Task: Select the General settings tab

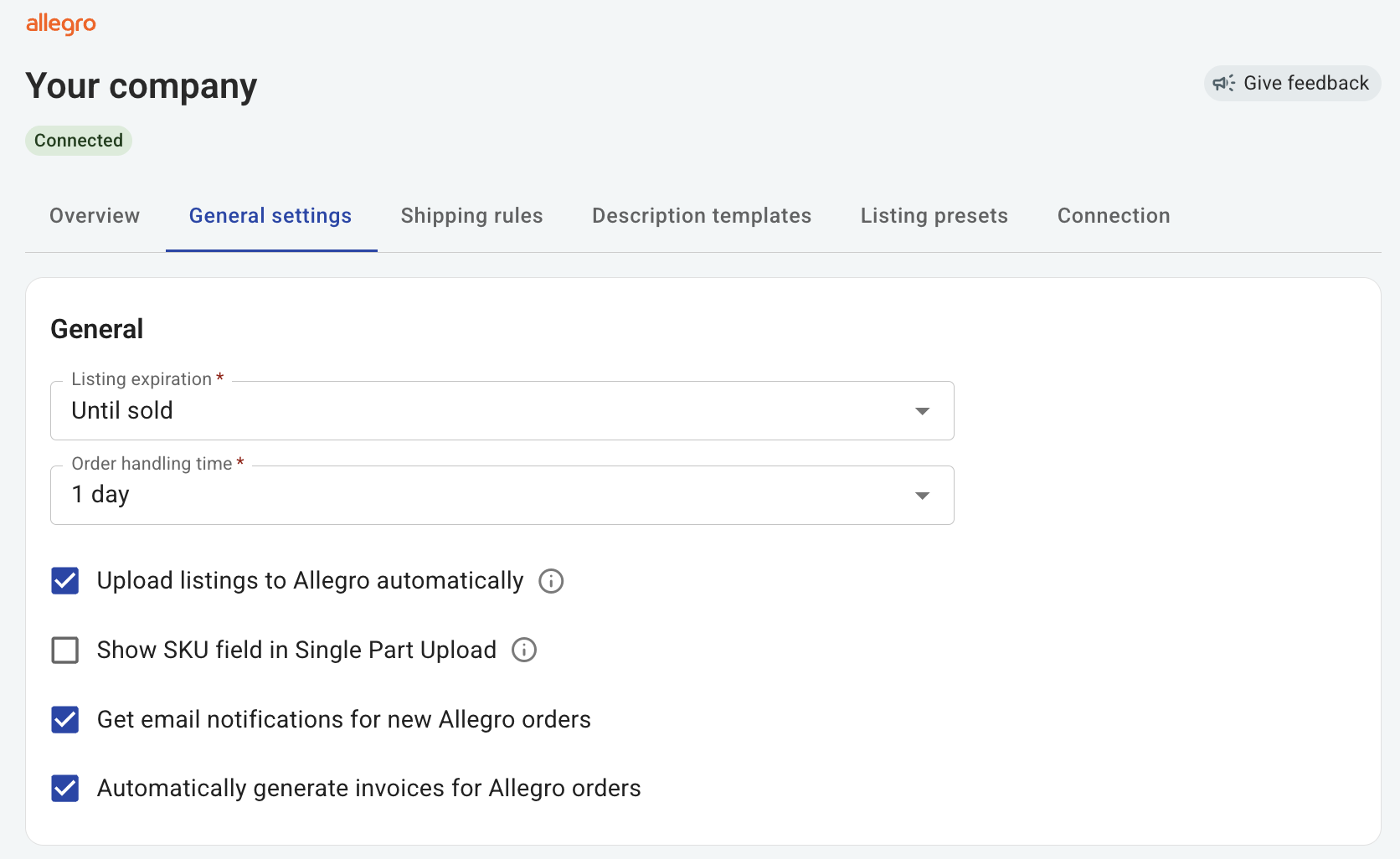Action: [270, 216]
